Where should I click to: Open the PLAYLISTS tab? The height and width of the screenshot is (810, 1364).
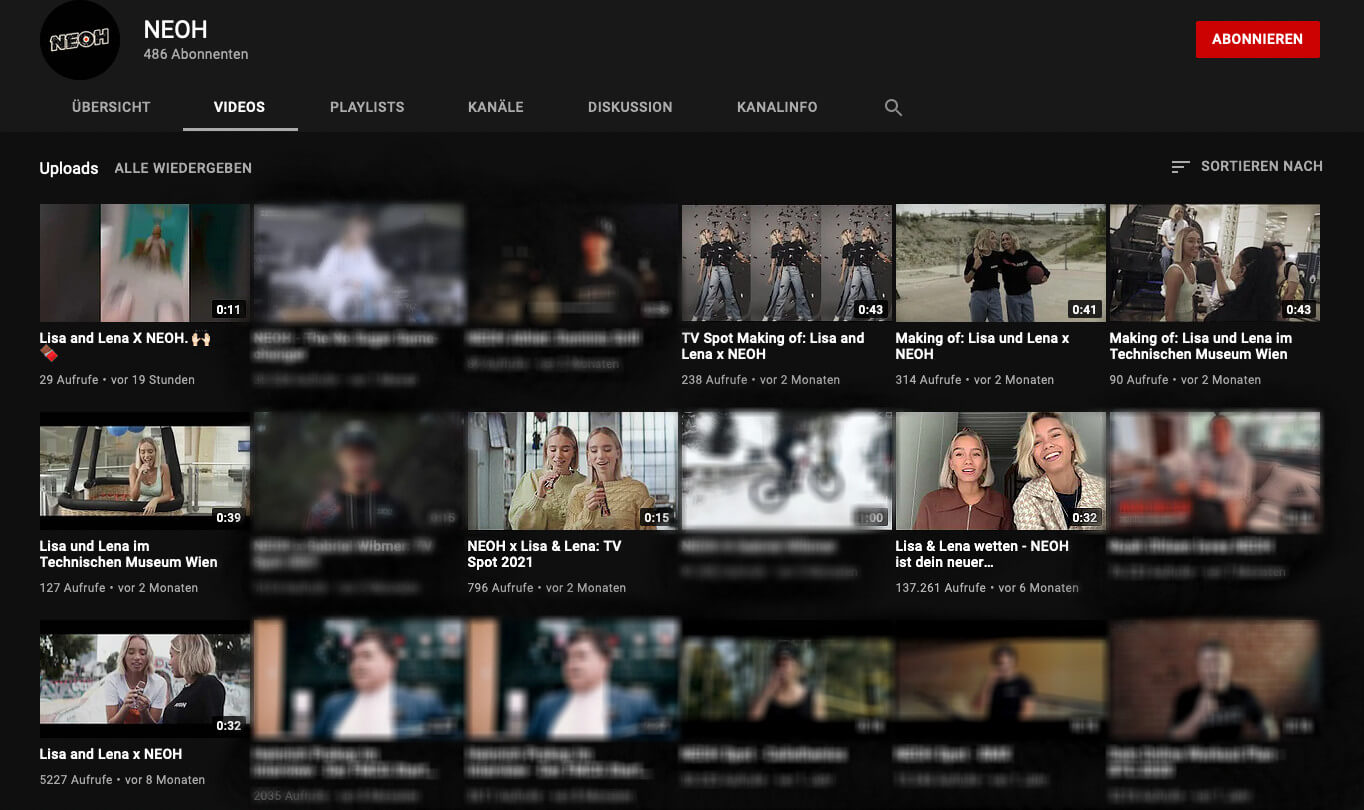click(x=367, y=107)
